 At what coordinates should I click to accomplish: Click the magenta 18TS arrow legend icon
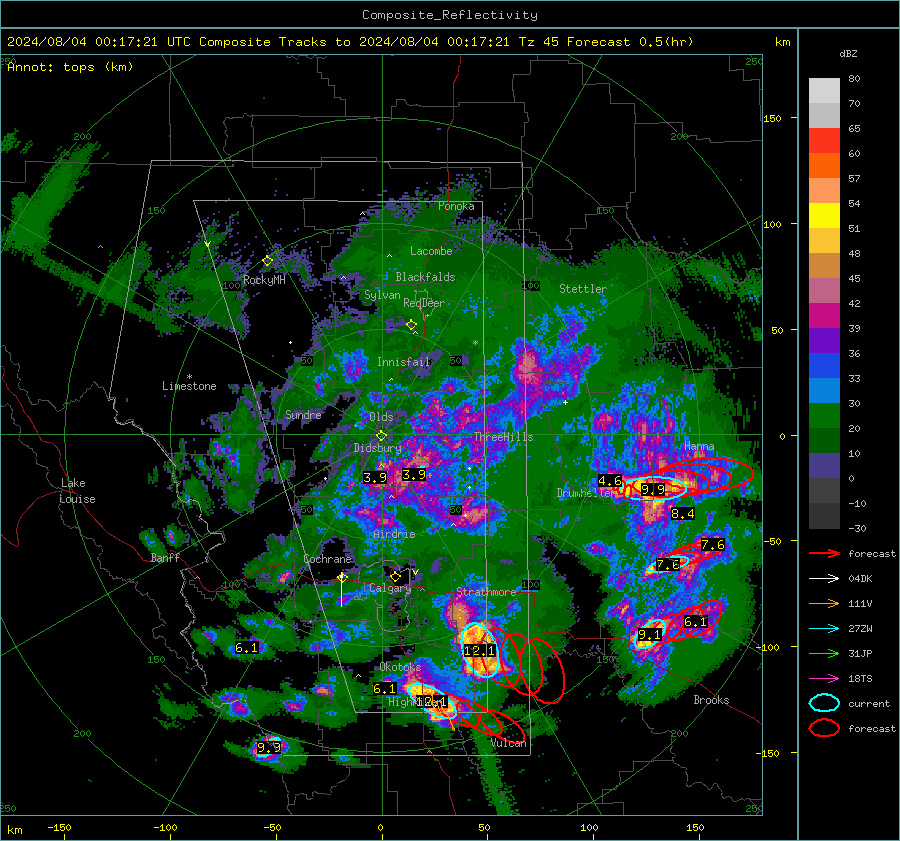[824, 679]
